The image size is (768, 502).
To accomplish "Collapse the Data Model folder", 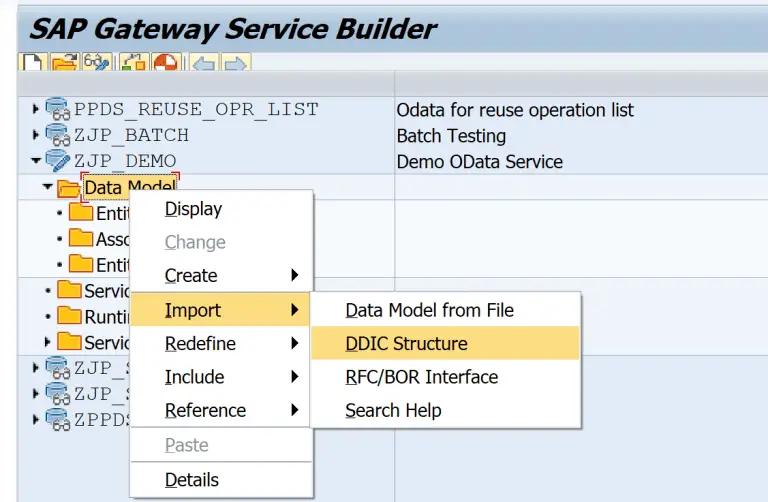I will click(48, 187).
